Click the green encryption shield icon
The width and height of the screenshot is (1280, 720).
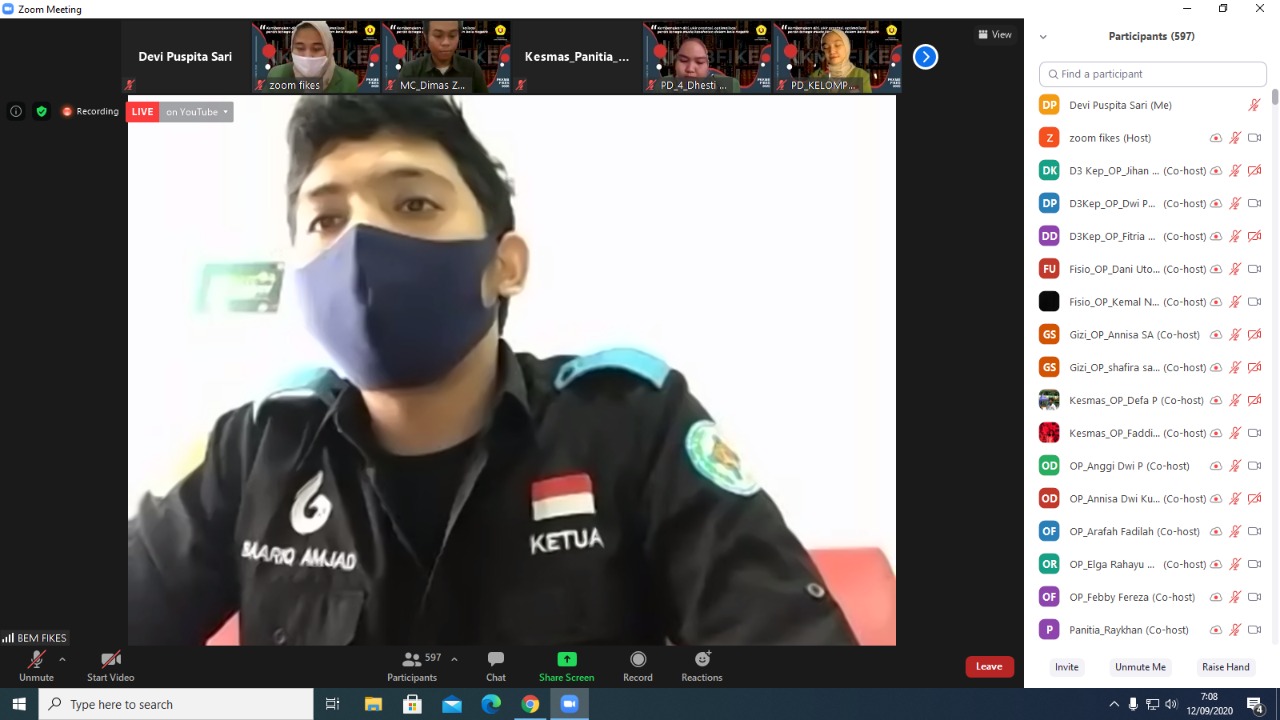(42, 112)
